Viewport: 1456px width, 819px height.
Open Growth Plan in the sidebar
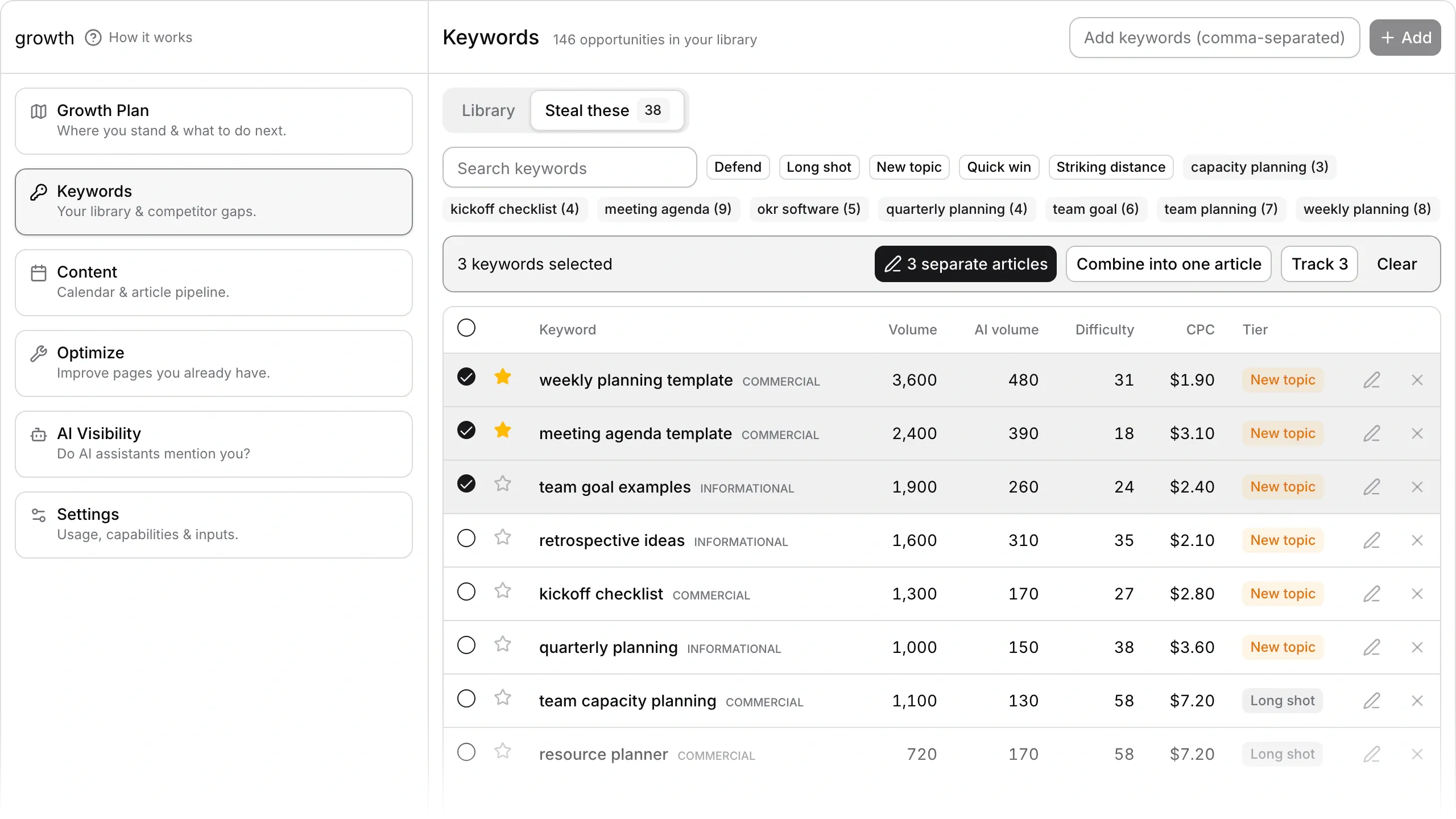[214, 121]
